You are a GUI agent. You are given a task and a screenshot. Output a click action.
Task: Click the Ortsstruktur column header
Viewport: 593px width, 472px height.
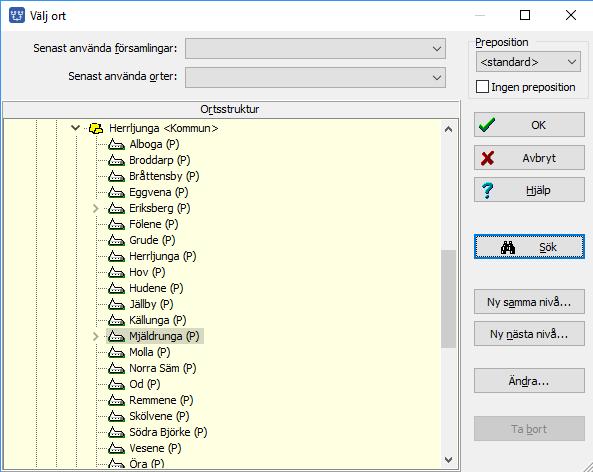point(231,109)
